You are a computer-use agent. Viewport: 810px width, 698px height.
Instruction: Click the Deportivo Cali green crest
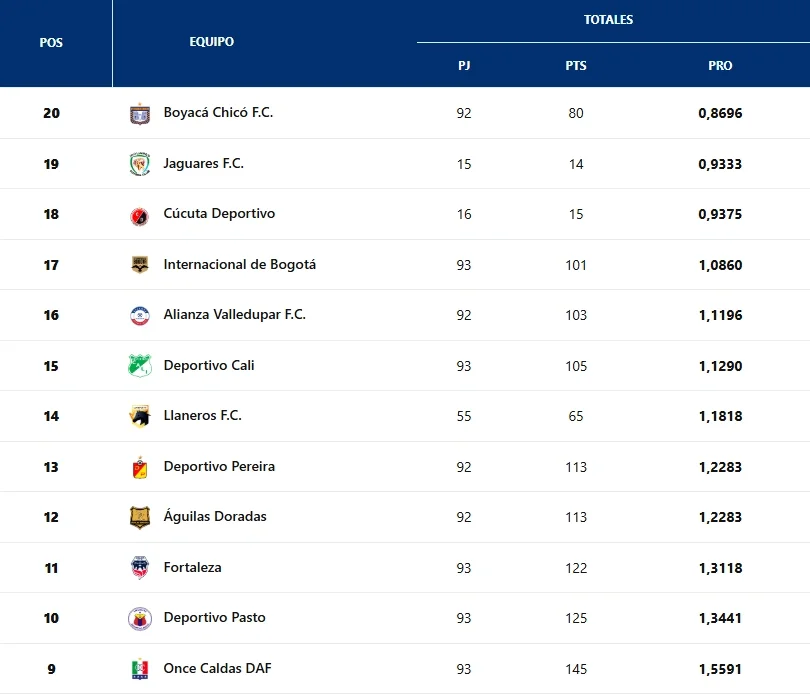coord(140,366)
